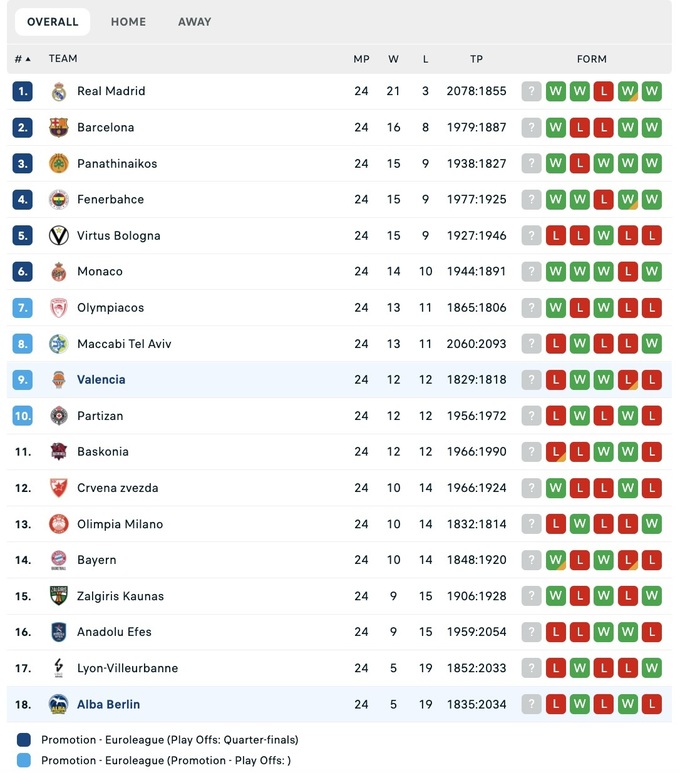Click the Barcelona team logo
This screenshot has width=680, height=773.
pos(58,127)
